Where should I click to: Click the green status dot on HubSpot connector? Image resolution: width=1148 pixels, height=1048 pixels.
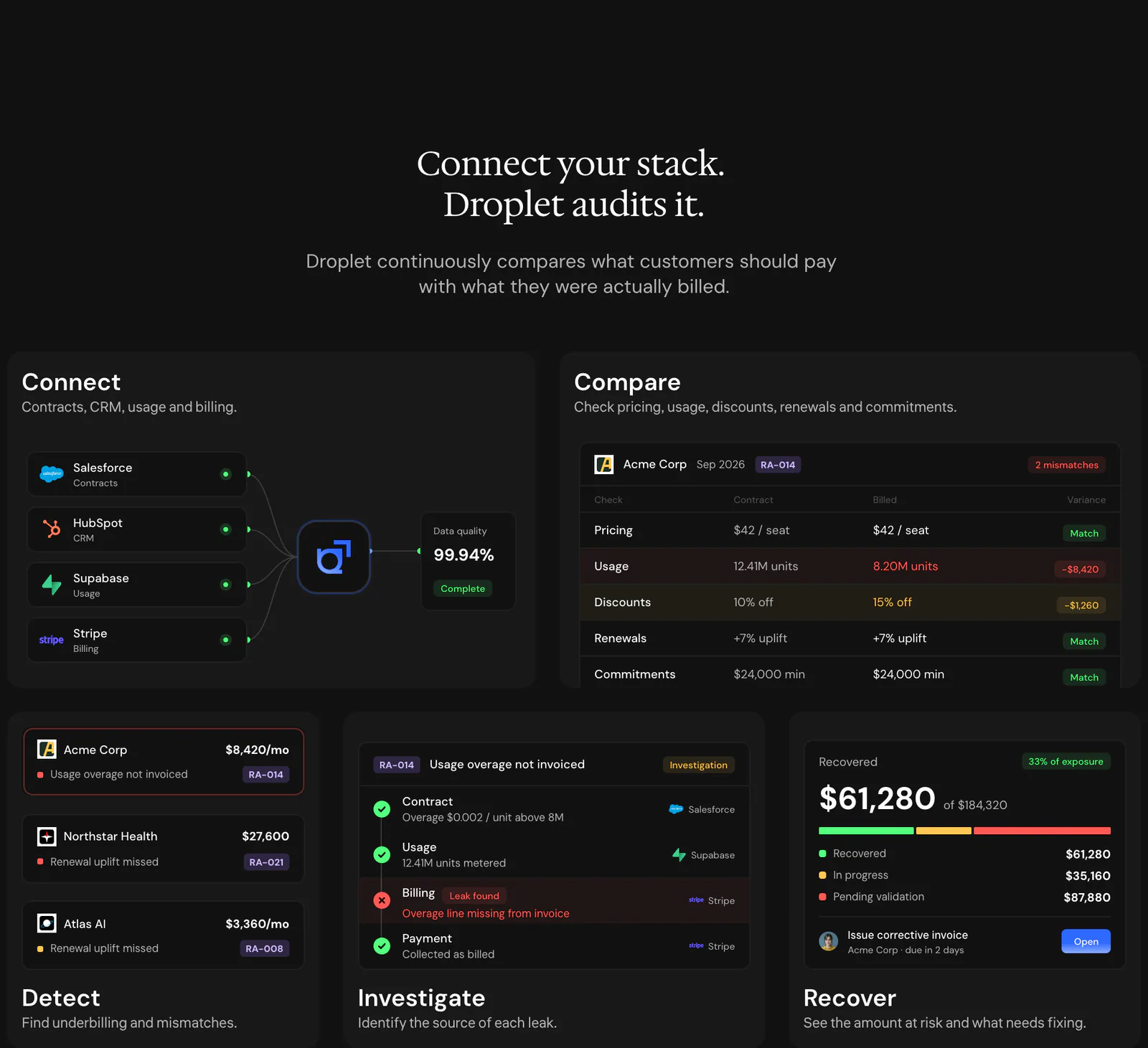tap(226, 529)
